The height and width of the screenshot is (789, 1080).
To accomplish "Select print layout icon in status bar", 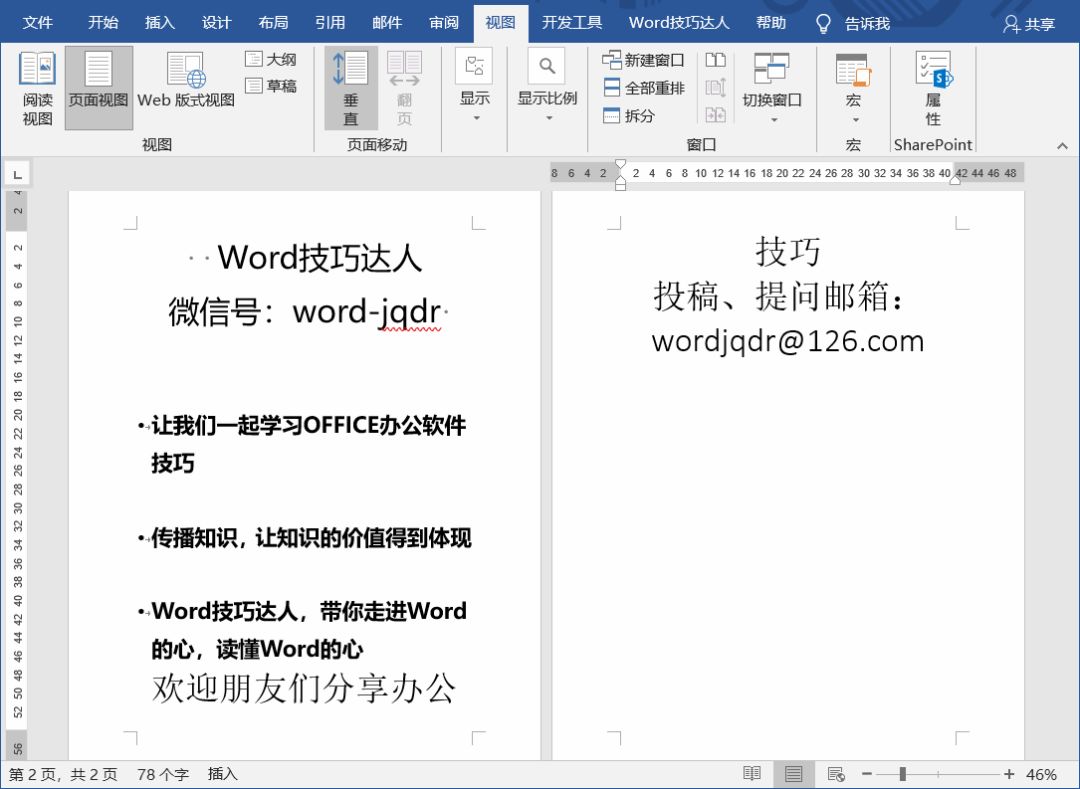I will [793, 775].
